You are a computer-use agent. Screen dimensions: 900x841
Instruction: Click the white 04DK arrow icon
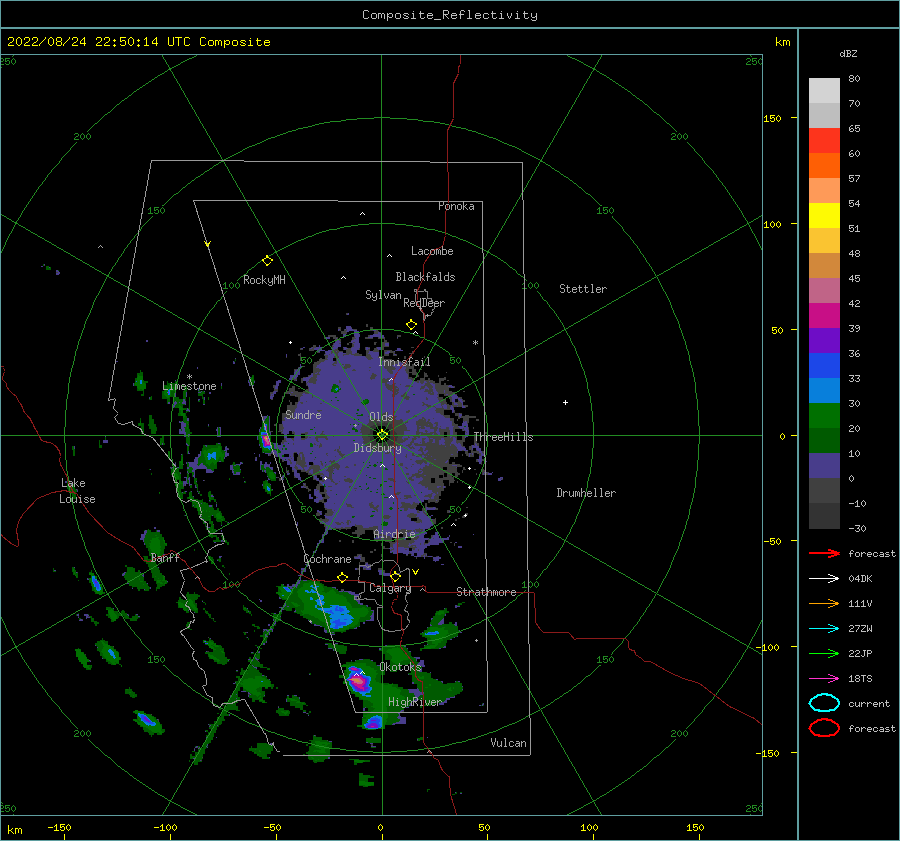pyautogui.click(x=824, y=579)
